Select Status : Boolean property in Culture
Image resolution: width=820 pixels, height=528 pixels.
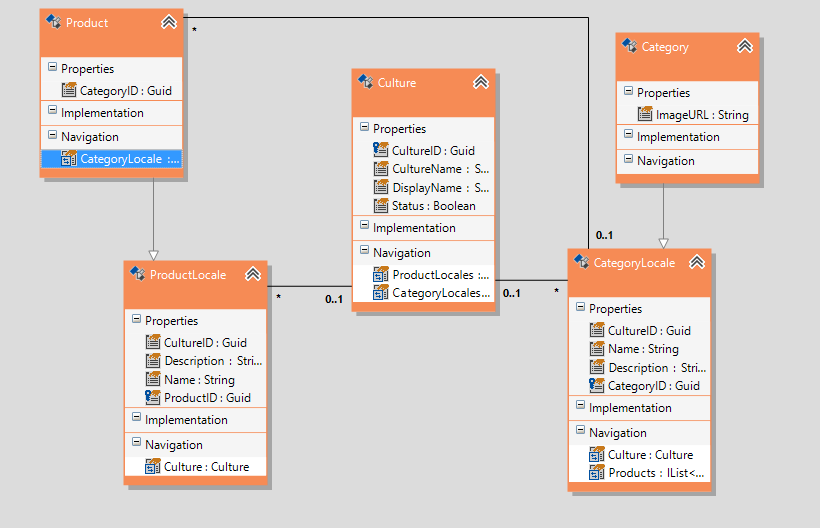point(424,206)
